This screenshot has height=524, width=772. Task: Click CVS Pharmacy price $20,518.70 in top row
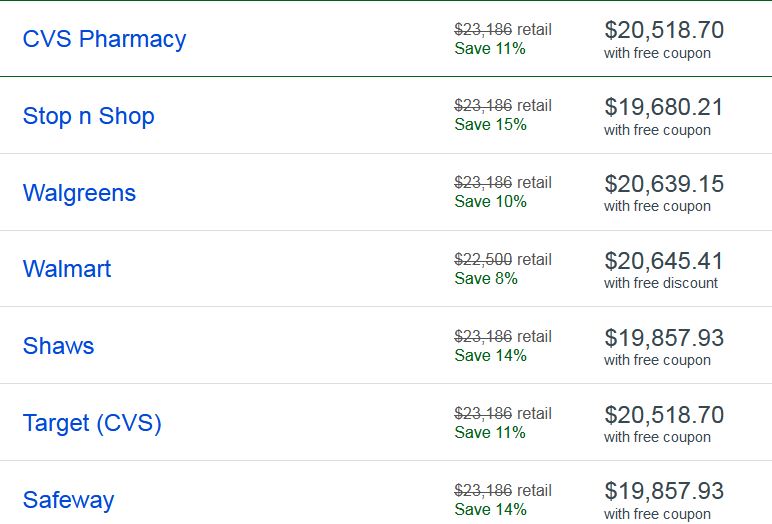[x=664, y=30]
